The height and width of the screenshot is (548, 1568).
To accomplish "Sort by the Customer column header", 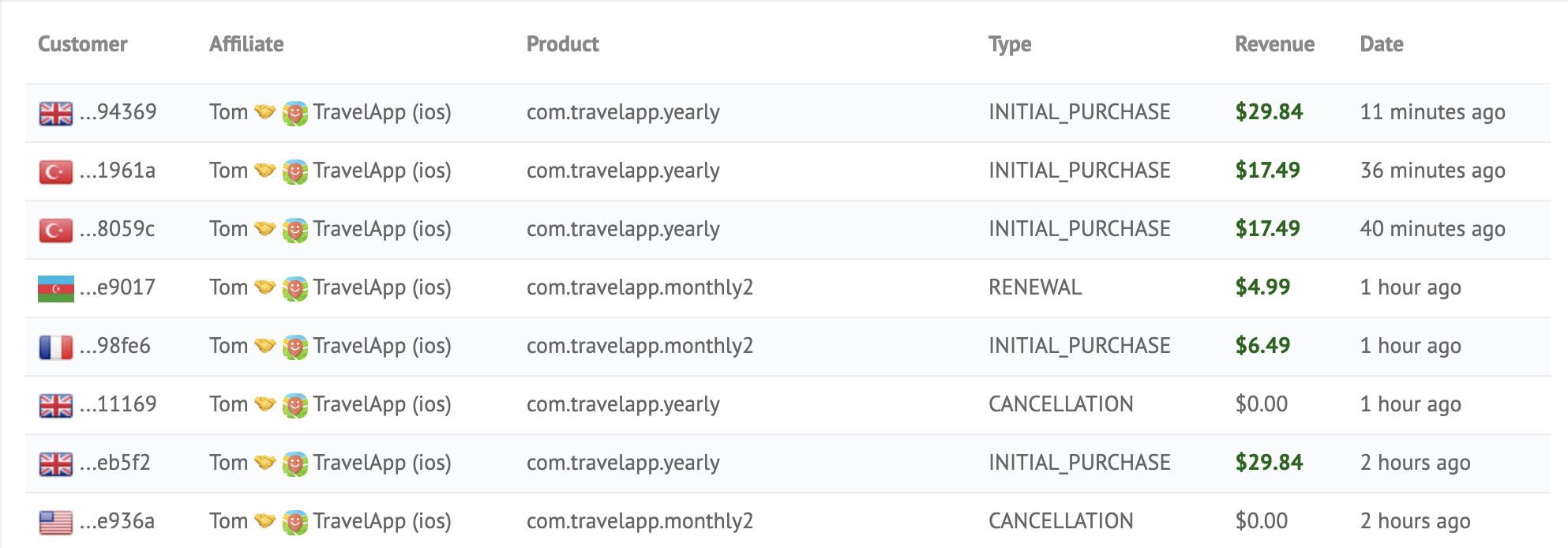I will [83, 44].
